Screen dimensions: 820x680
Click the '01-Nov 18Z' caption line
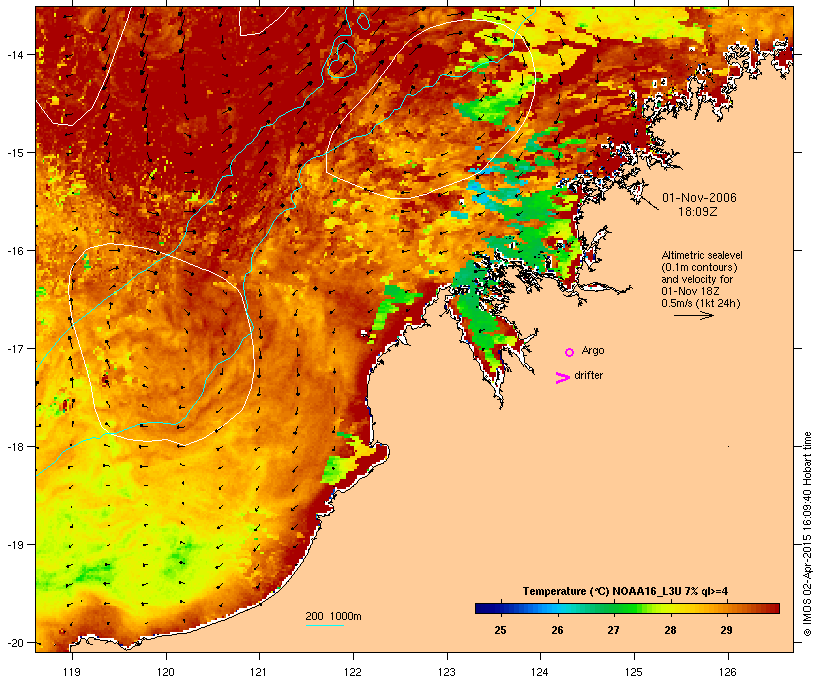point(690,291)
